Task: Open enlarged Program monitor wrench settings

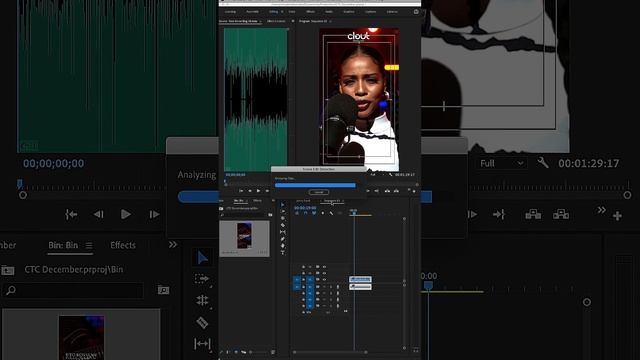Action: click(542, 163)
